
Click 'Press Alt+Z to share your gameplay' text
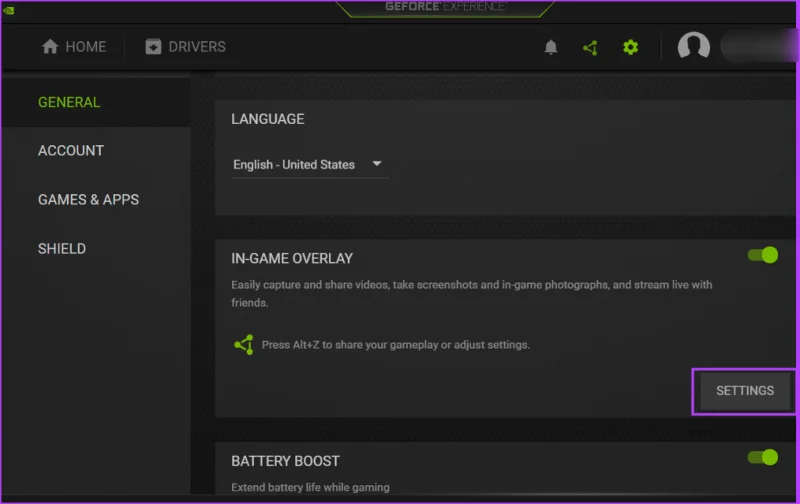point(395,345)
